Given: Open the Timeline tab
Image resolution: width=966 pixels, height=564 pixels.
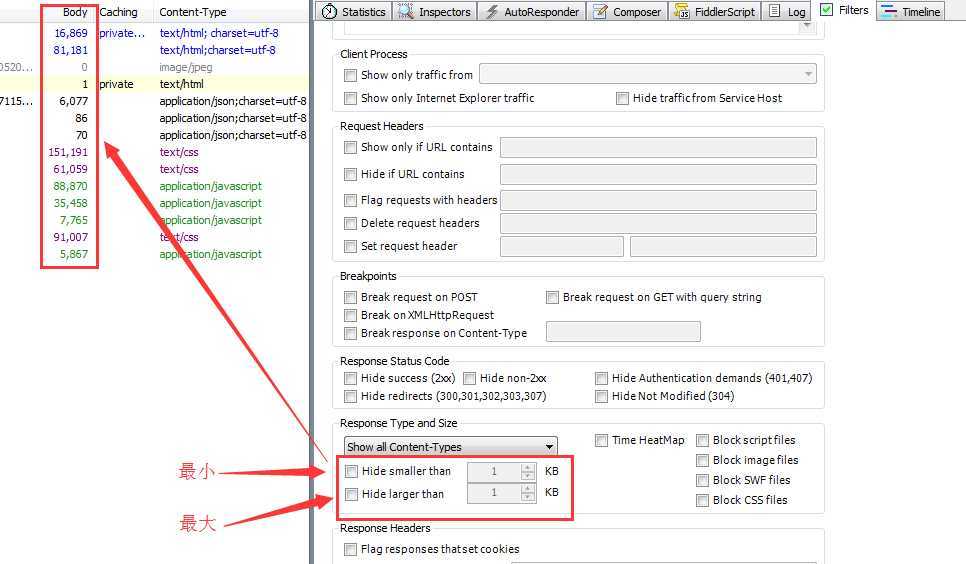Looking at the screenshot, I should 911,11.
